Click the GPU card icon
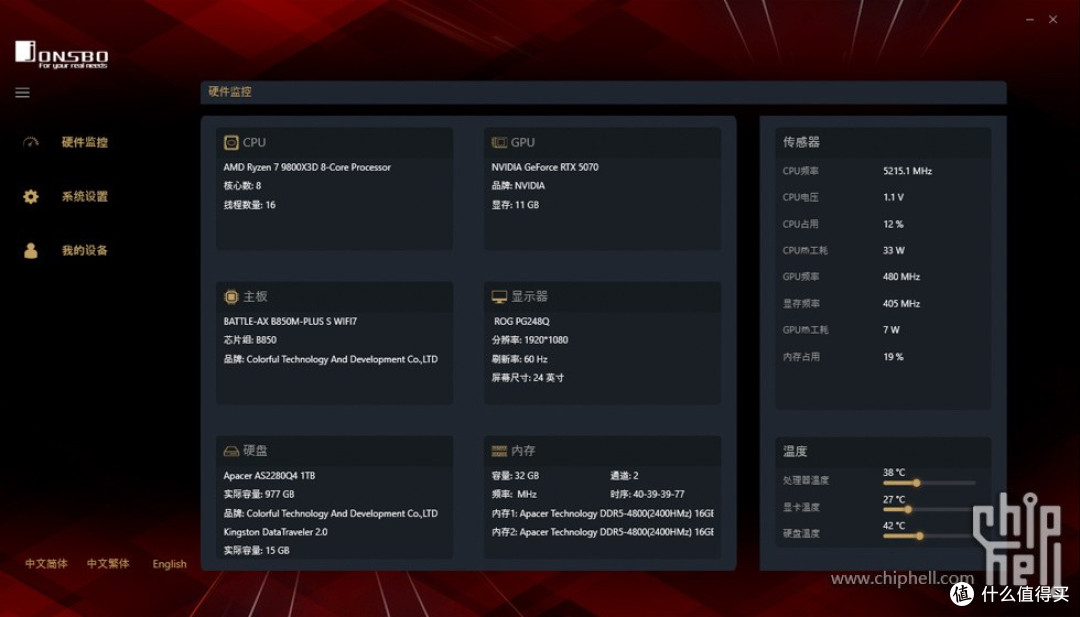This screenshot has height=617, width=1080. click(x=499, y=143)
